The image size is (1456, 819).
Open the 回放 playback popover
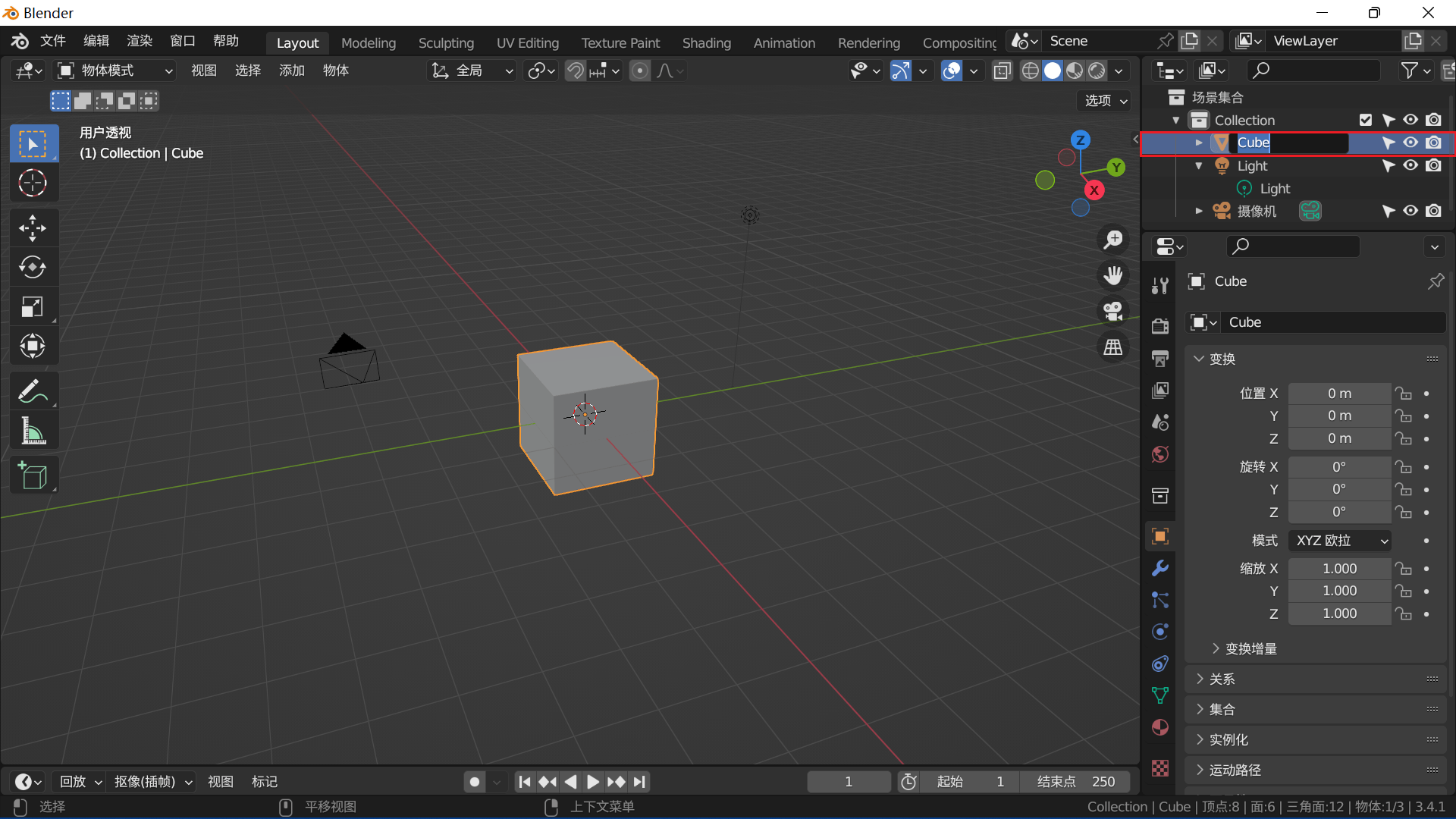[80, 782]
